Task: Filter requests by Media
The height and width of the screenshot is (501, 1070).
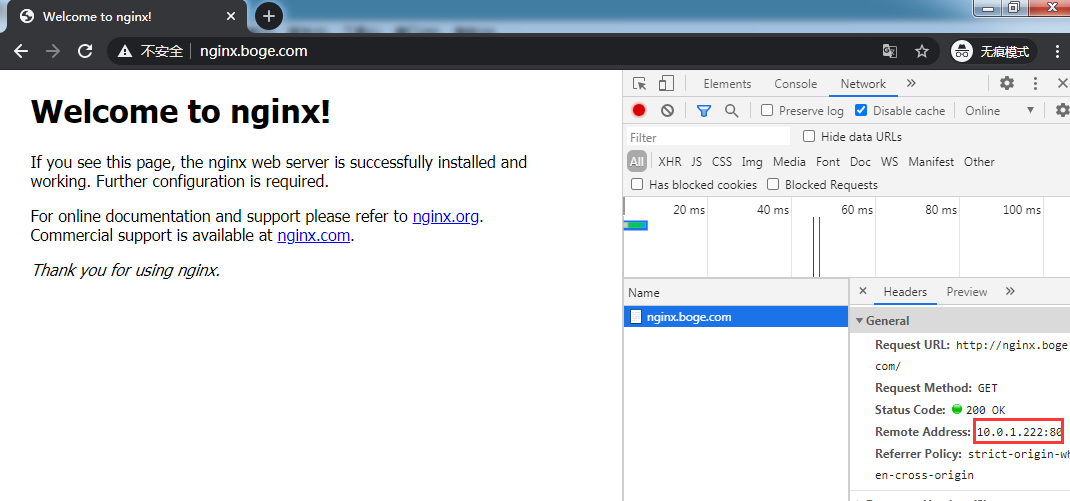Action: pos(790,162)
